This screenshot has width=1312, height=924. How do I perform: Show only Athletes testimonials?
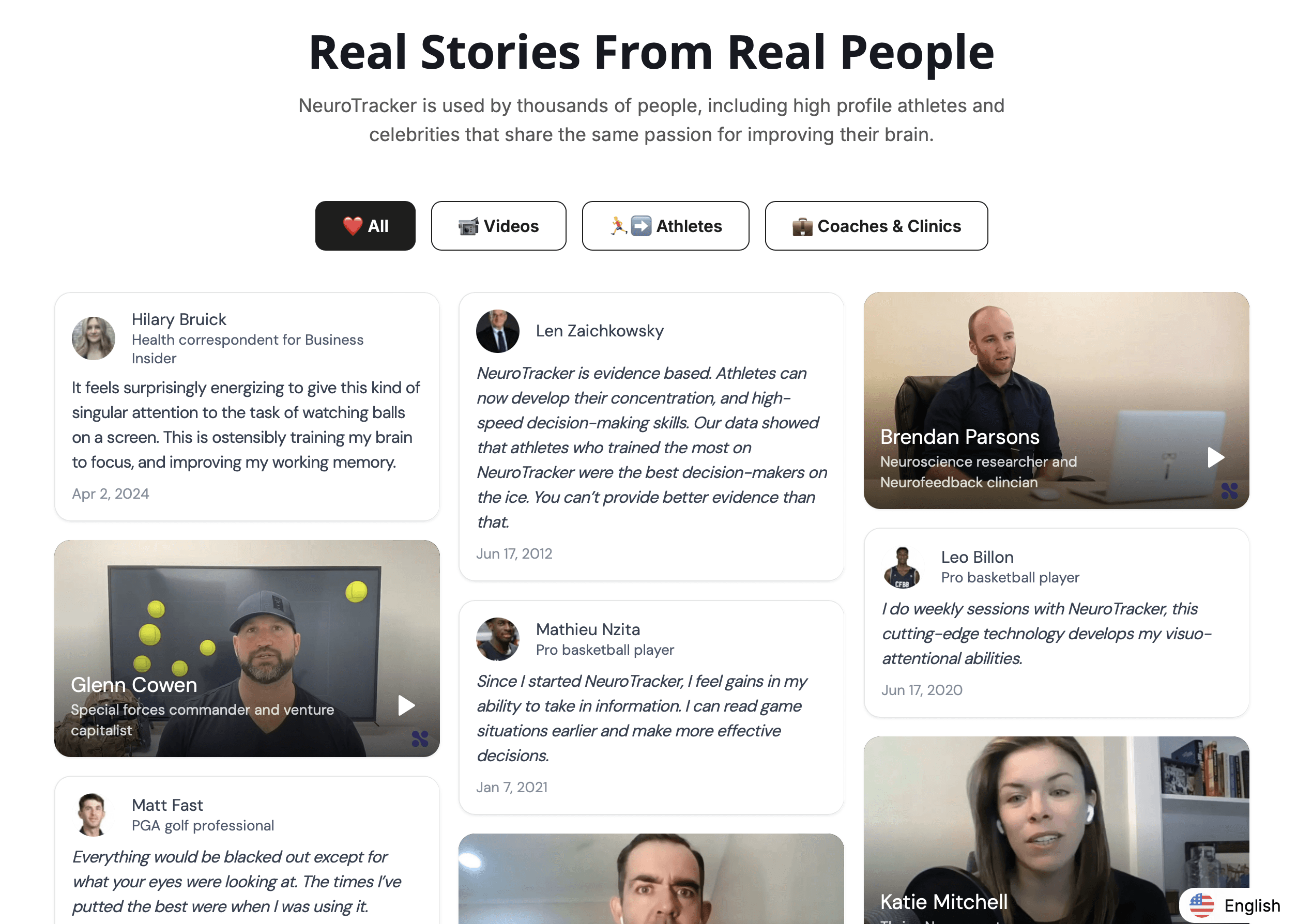click(x=665, y=226)
